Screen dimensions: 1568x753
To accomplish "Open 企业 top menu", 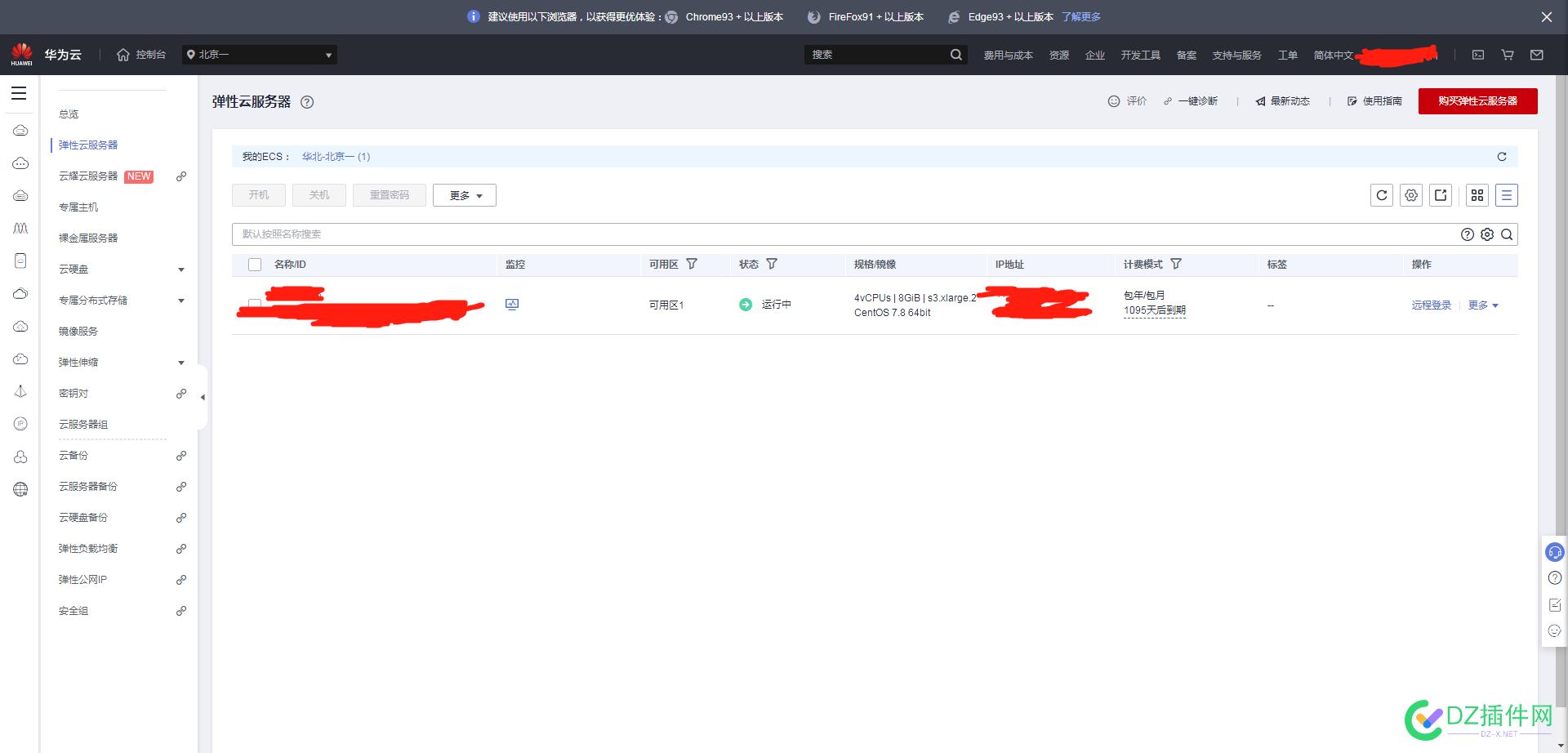I will click(1095, 56).
